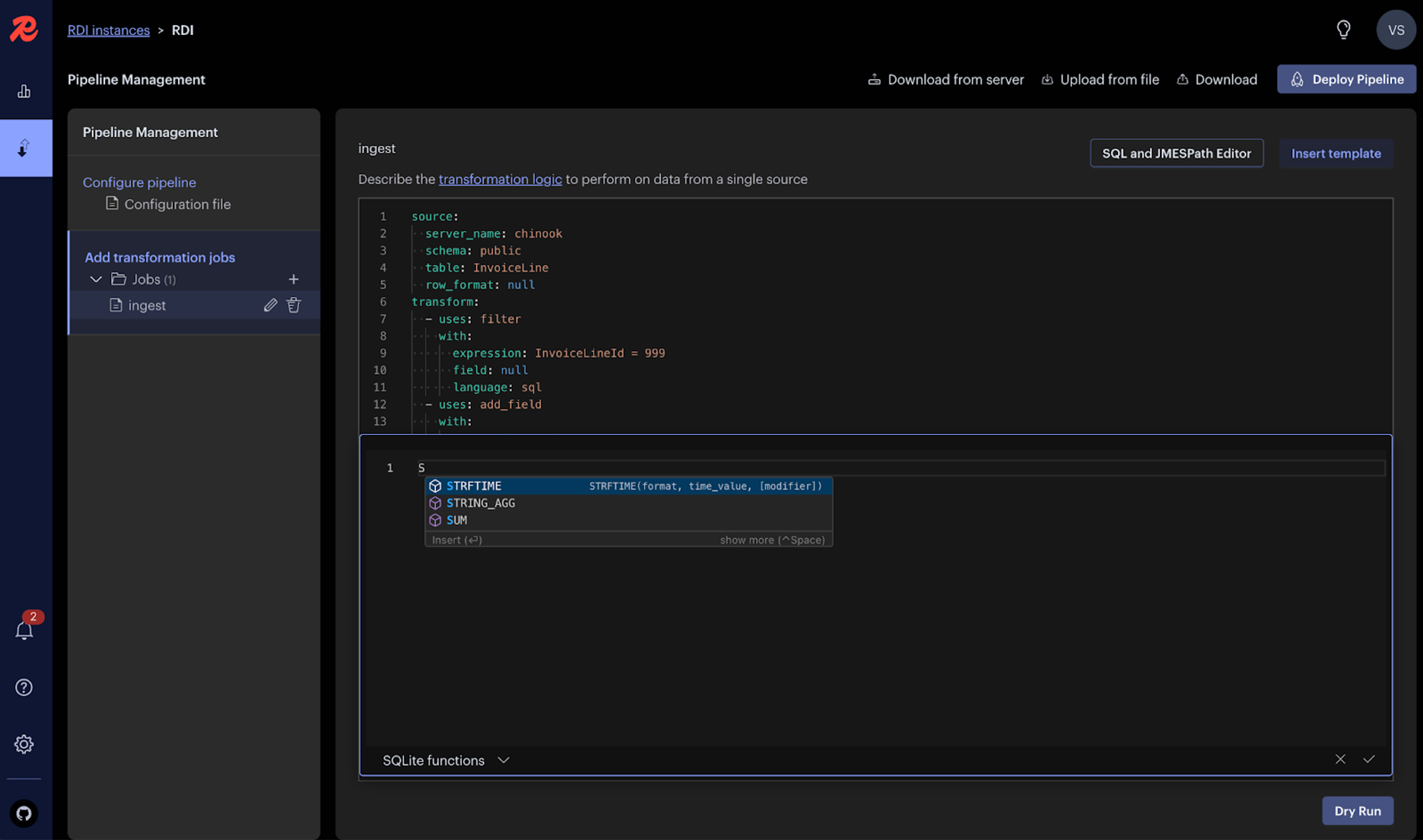Delete the ingest job trash icon
Image resolution: width=1423 pixels, height=840 pixels.
click(293, 305)
